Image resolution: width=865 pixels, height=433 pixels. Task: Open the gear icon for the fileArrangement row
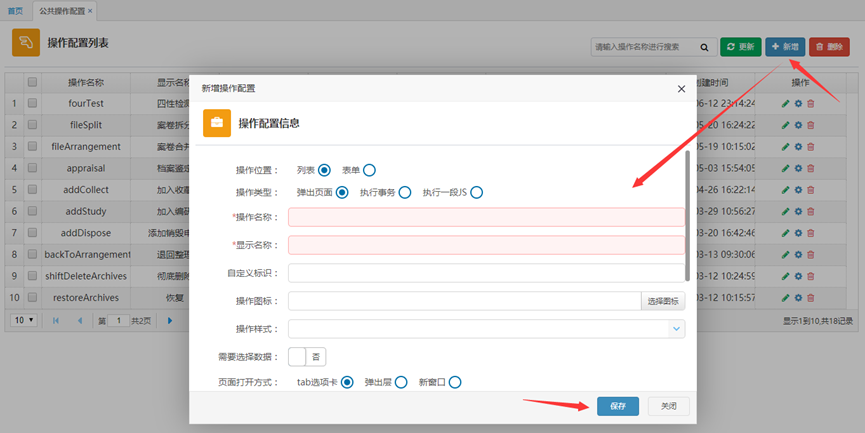click(x=798, y=147)
